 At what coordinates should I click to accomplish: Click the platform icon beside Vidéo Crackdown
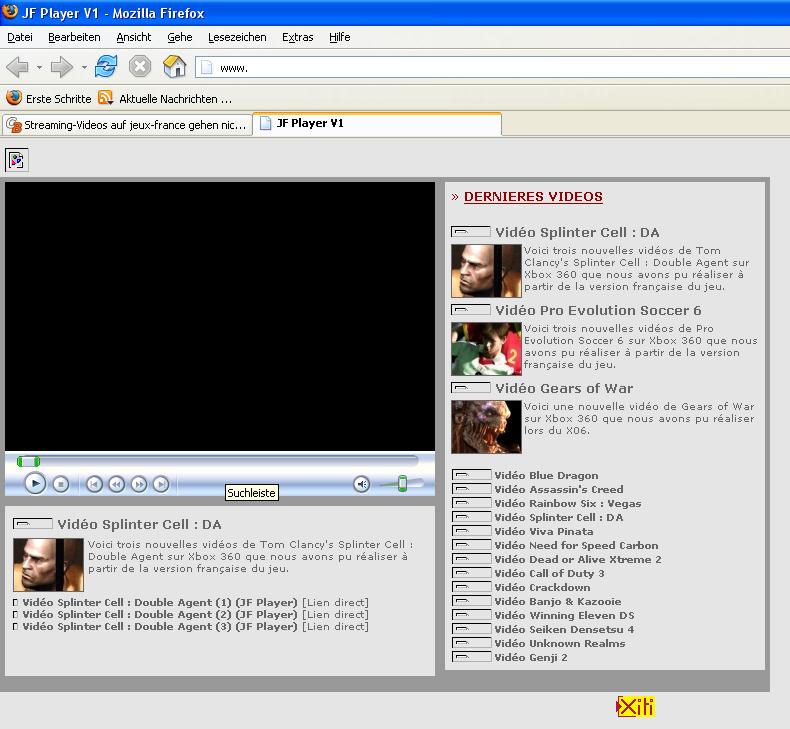pos(472,586)
